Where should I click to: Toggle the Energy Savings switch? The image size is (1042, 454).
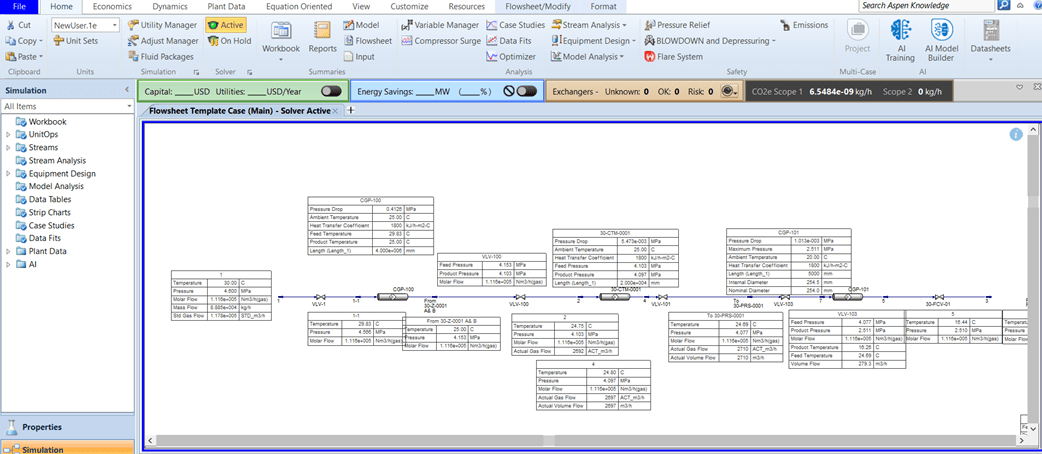click(x=527, y=91)
